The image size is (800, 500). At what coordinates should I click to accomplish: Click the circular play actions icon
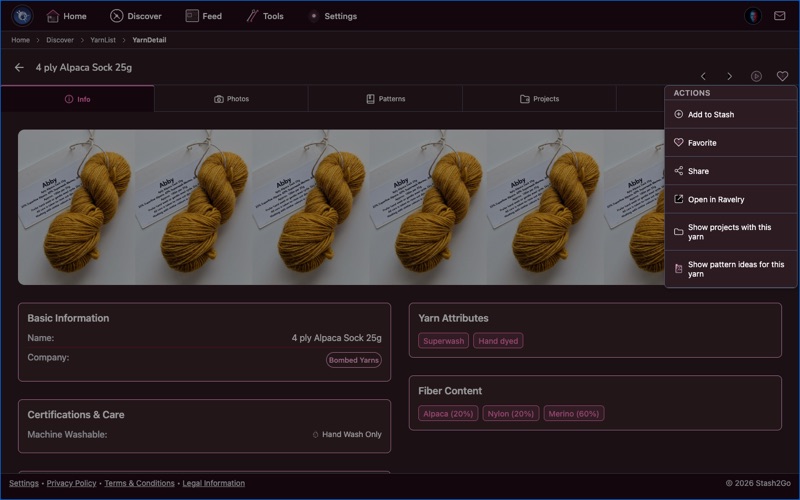pos(756,76)
